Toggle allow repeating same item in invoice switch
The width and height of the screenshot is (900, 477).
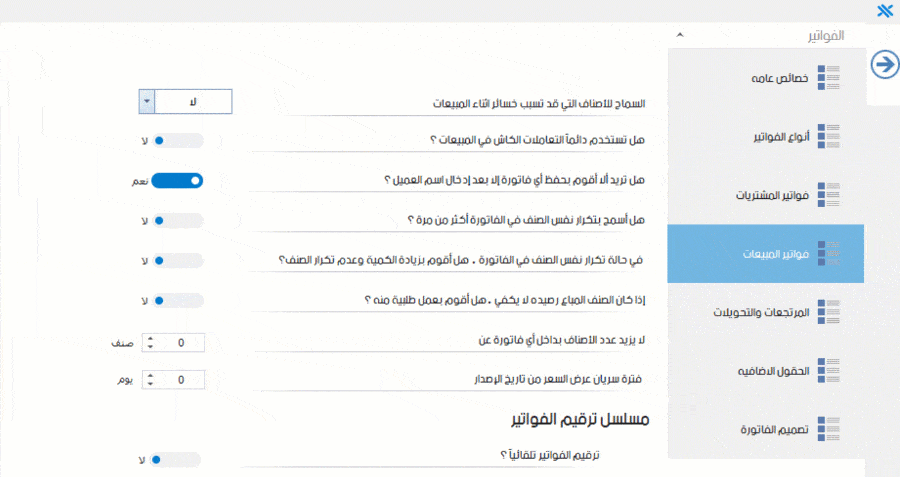[177, 220]
